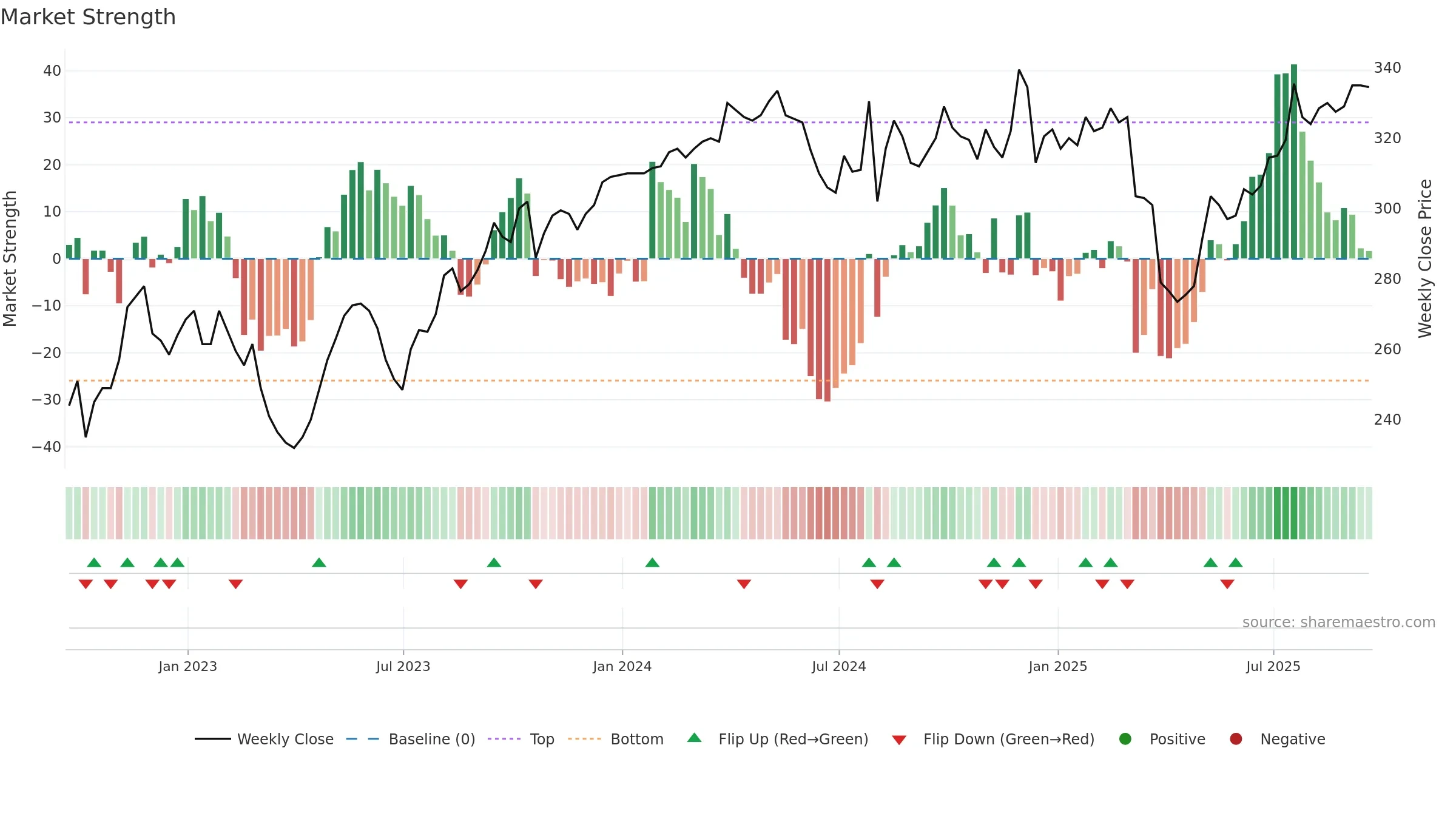Click the 40 strength axis tick label
Viewport: 1456px width, 819px height.
tap(52, 70)
